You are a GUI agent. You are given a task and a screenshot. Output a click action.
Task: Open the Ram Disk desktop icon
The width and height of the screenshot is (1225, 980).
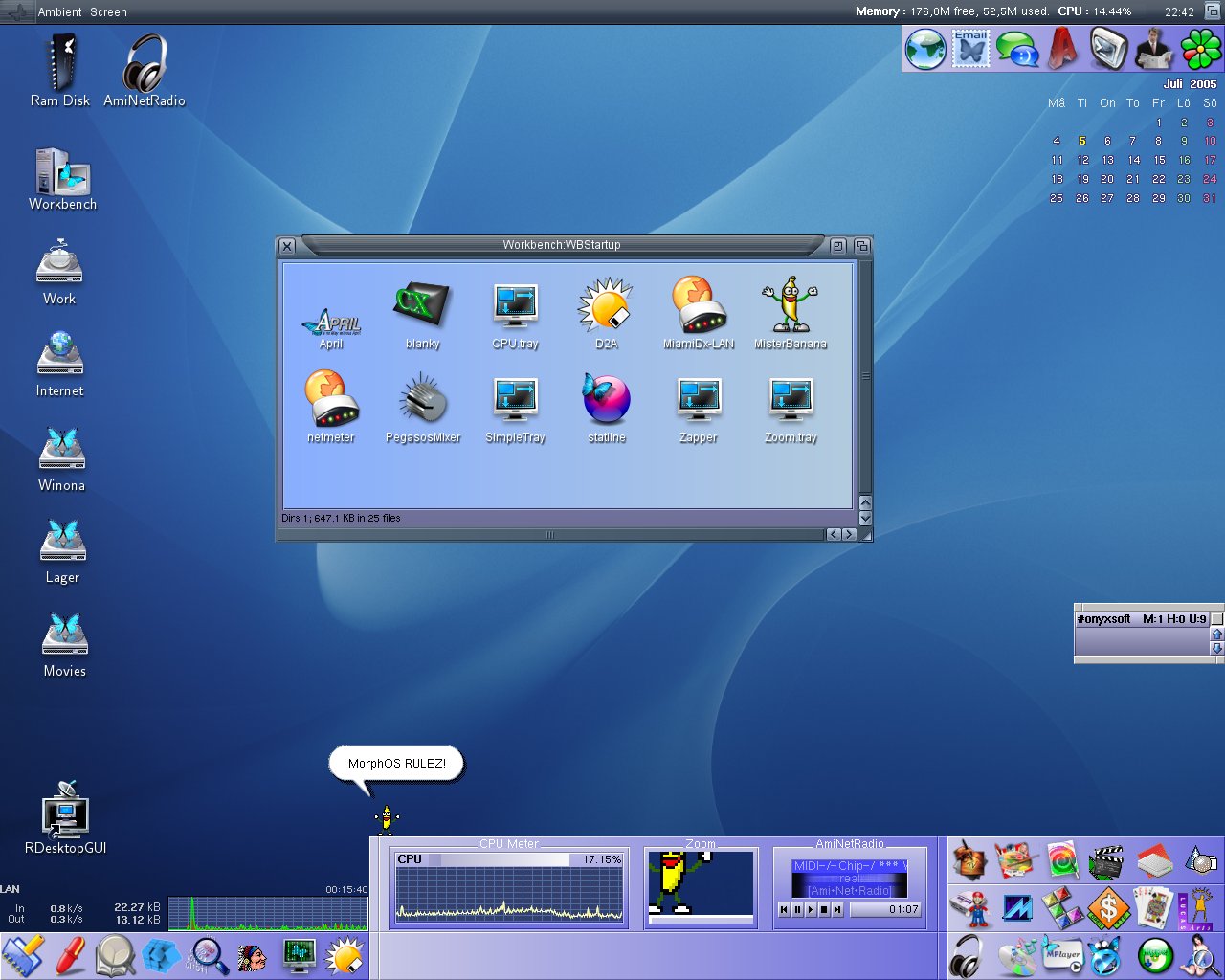61,71
